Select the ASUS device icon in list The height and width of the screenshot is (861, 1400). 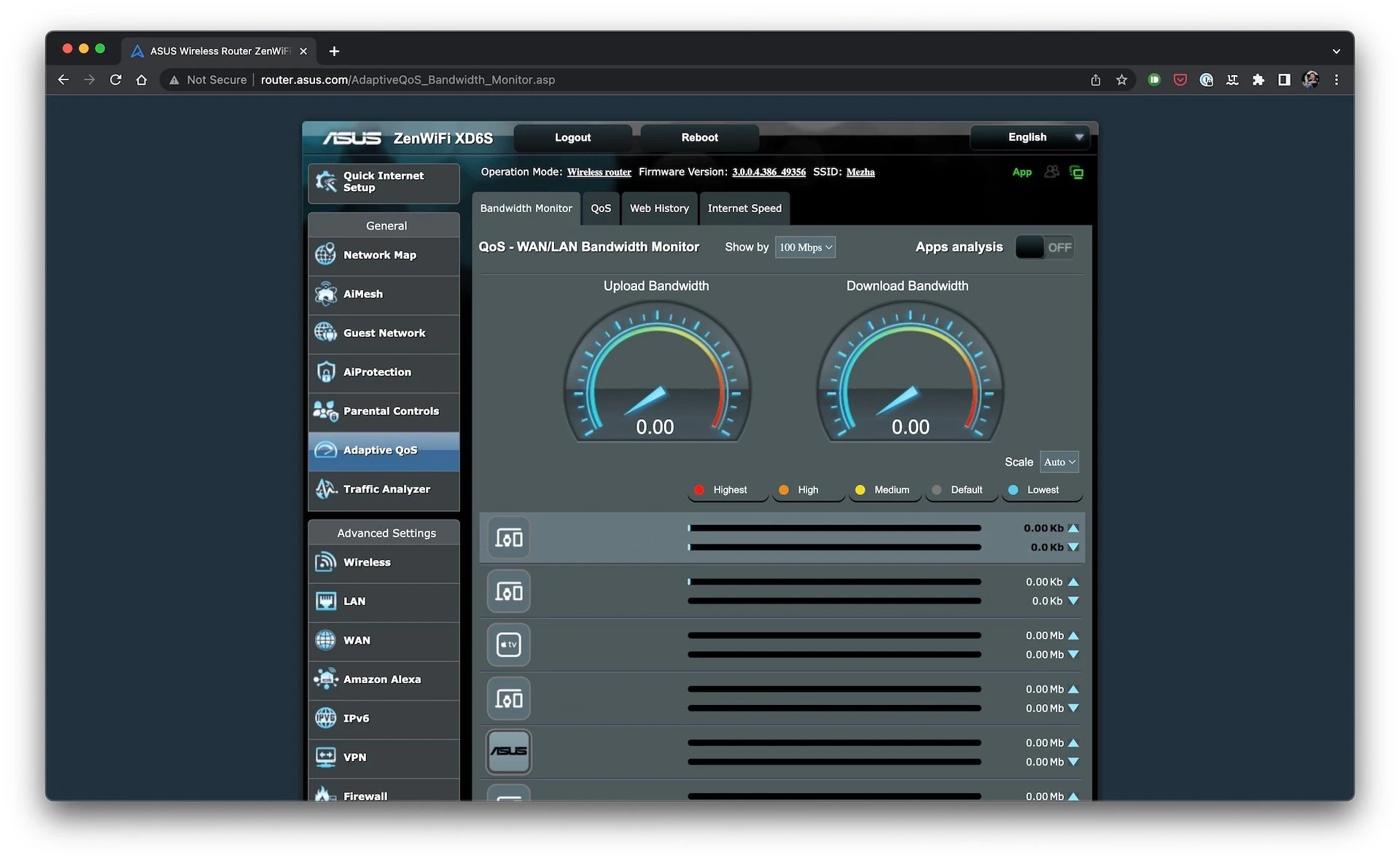[509, 752]
